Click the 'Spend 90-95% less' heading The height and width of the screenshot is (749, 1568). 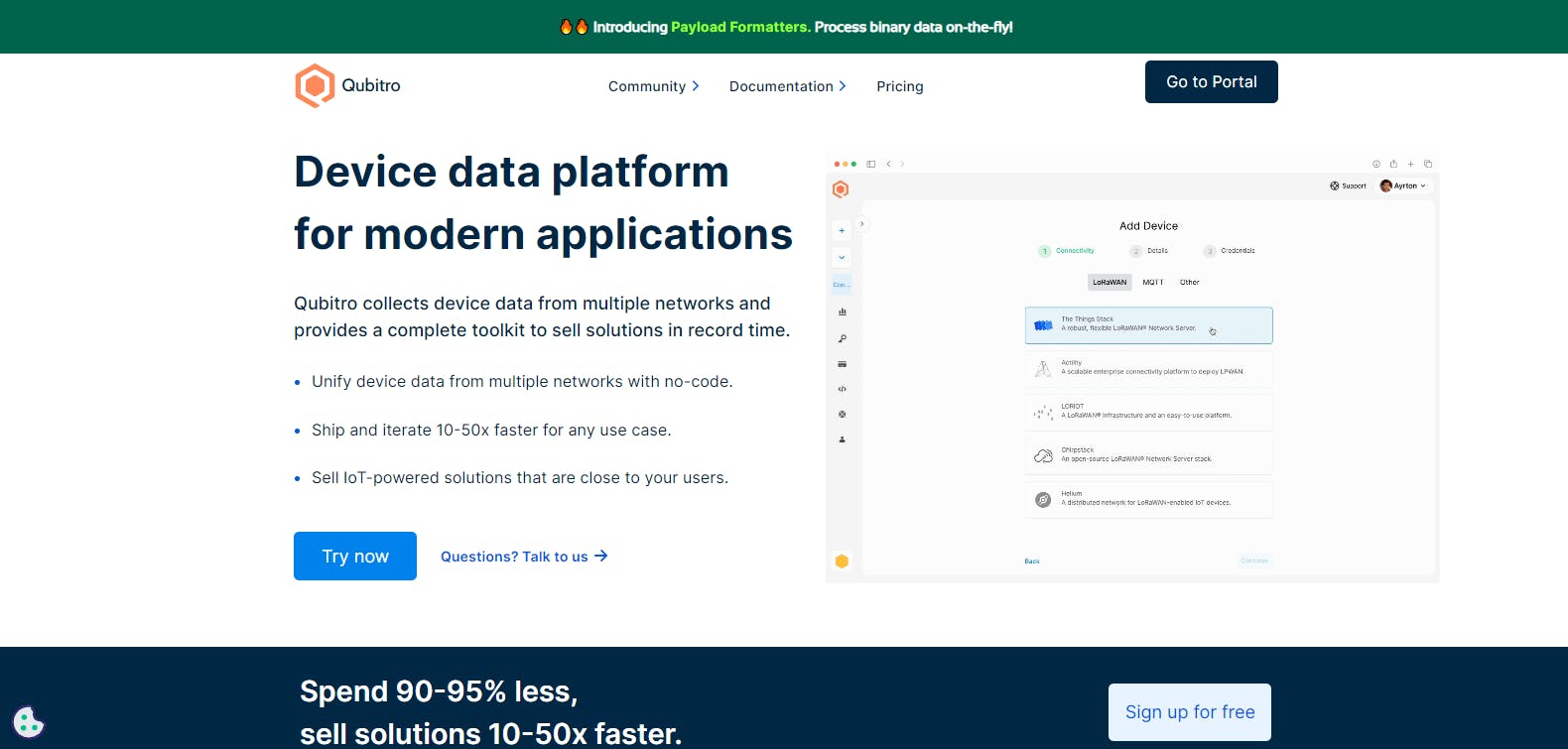coord(490,712)
